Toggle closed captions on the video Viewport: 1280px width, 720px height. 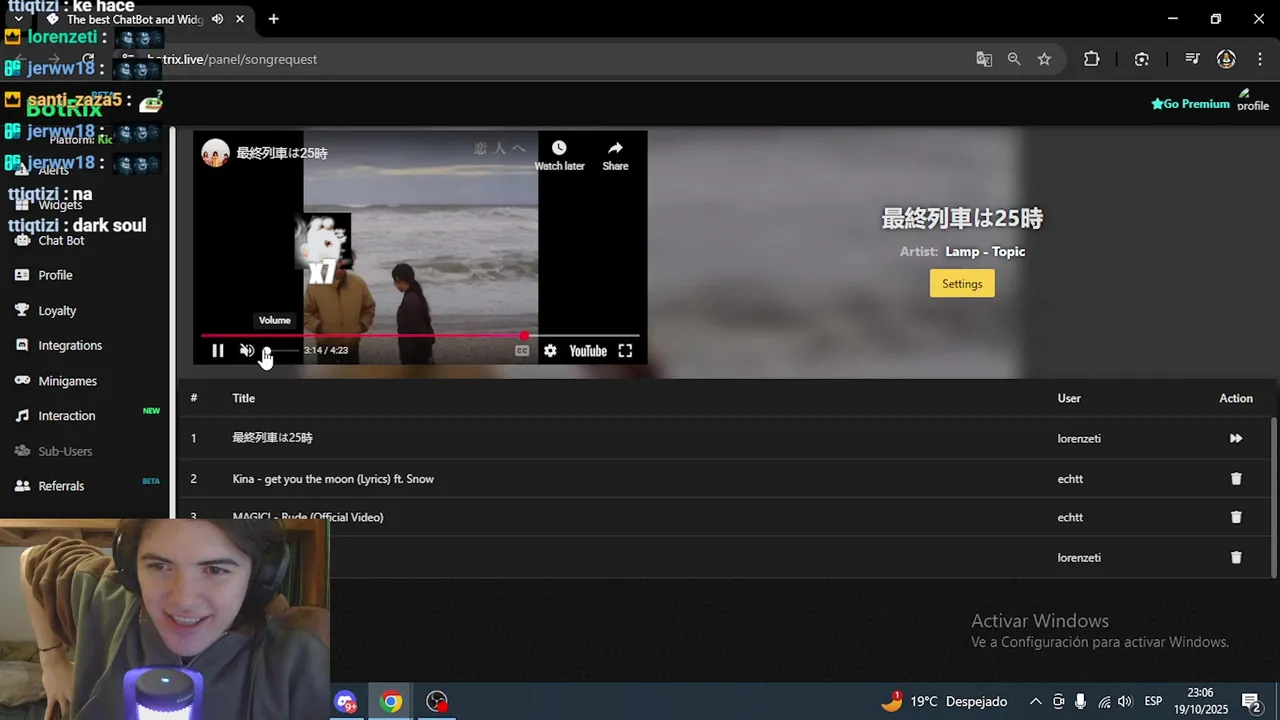522,351
